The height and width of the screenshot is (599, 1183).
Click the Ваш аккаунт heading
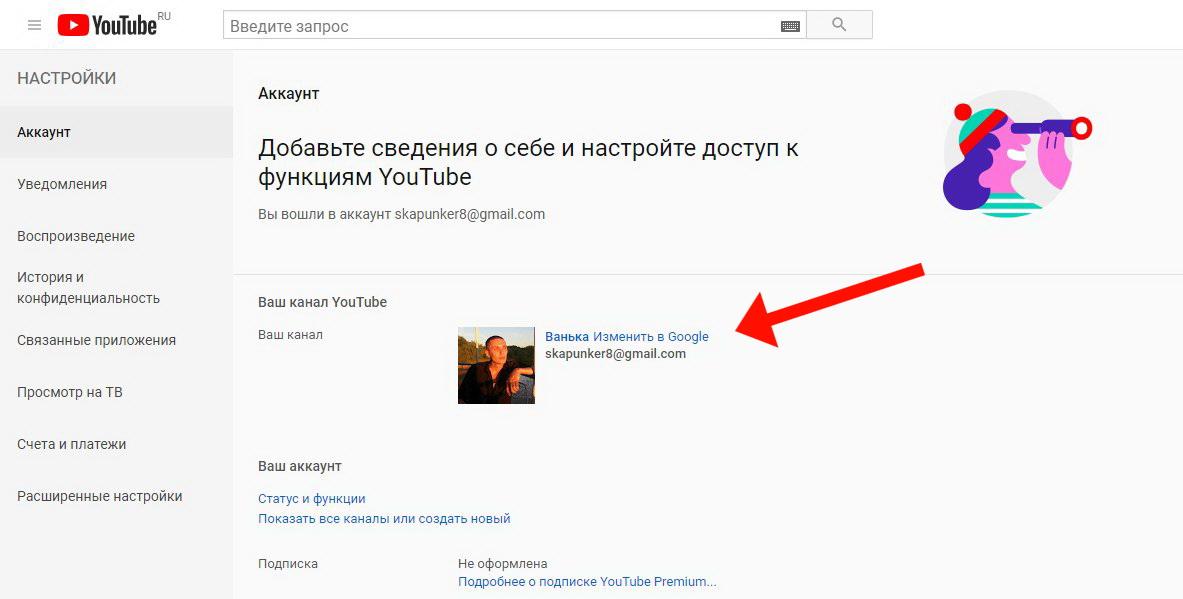point(300,466)
